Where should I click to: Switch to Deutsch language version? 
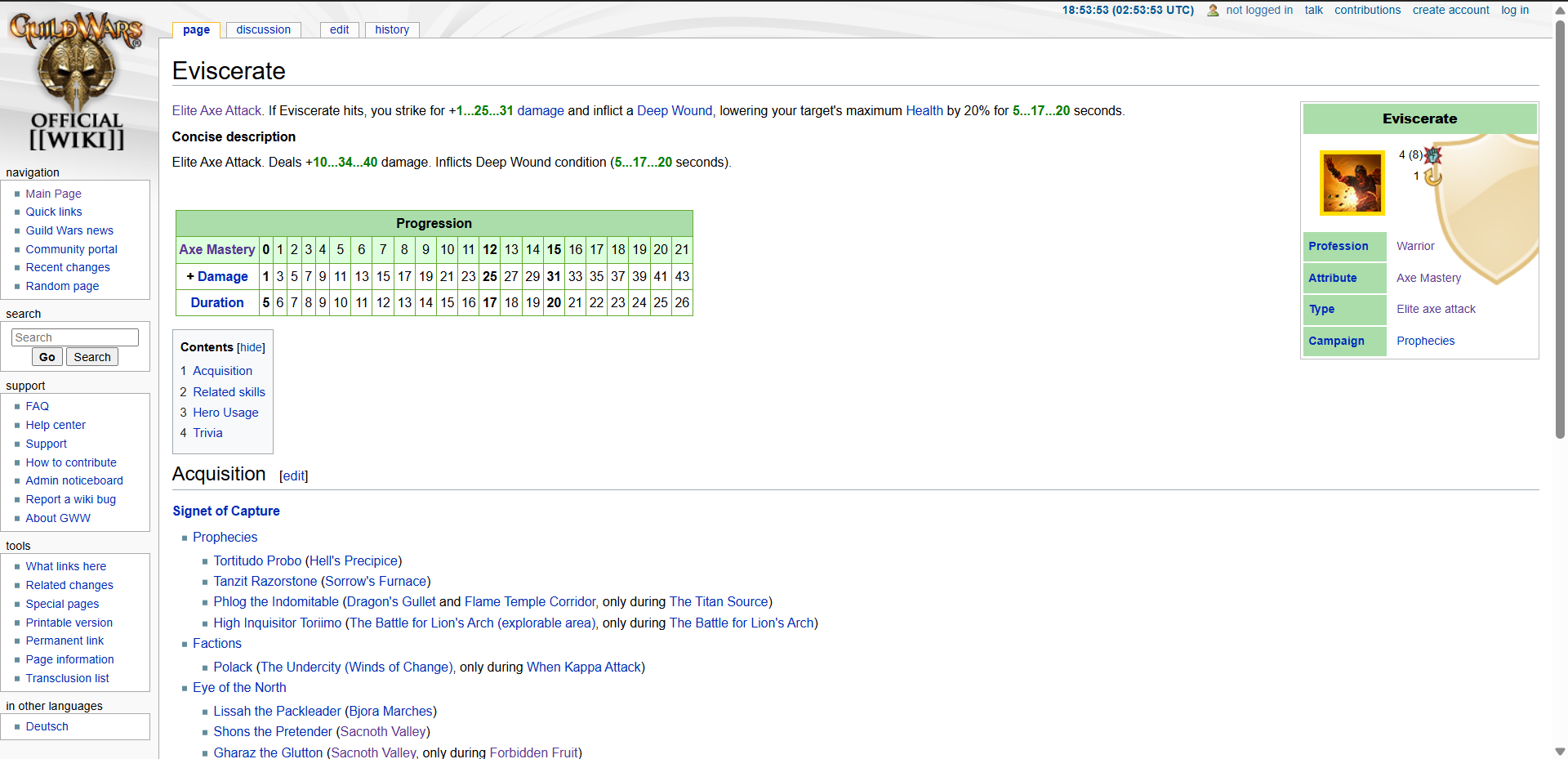point(47,726)
